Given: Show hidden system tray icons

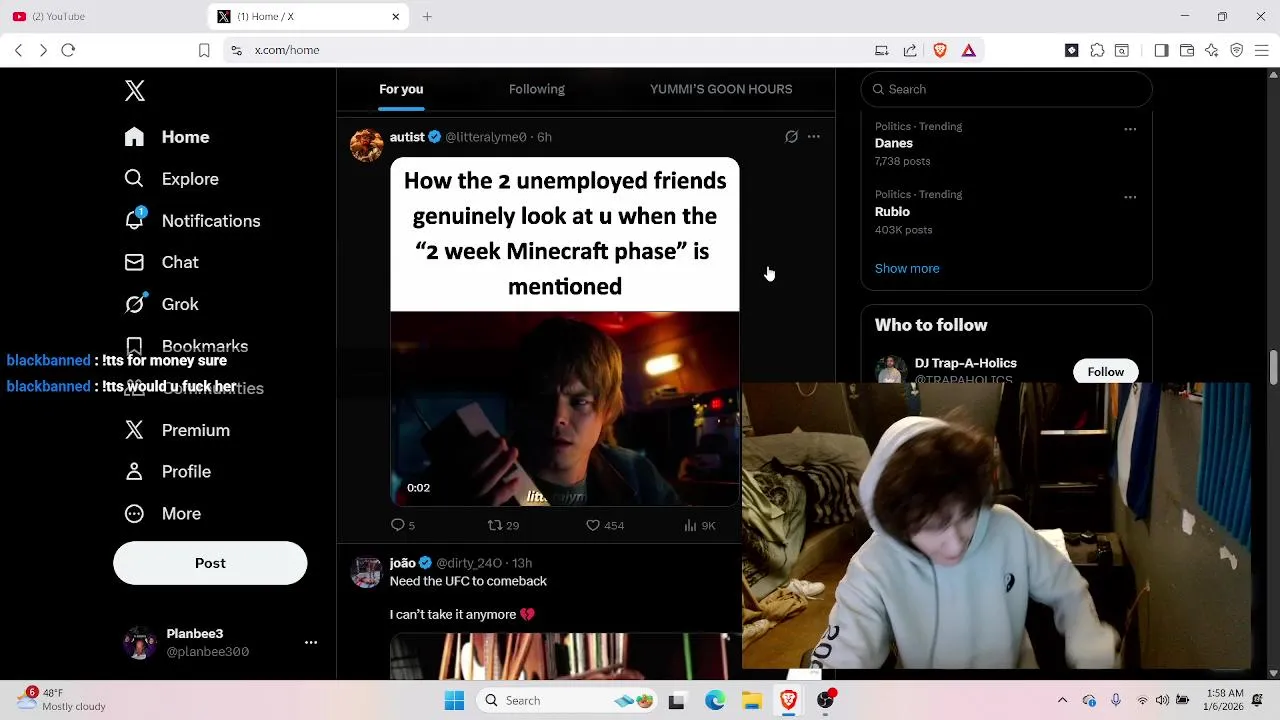Looking at the screenshot, I should coord(1062,701).
